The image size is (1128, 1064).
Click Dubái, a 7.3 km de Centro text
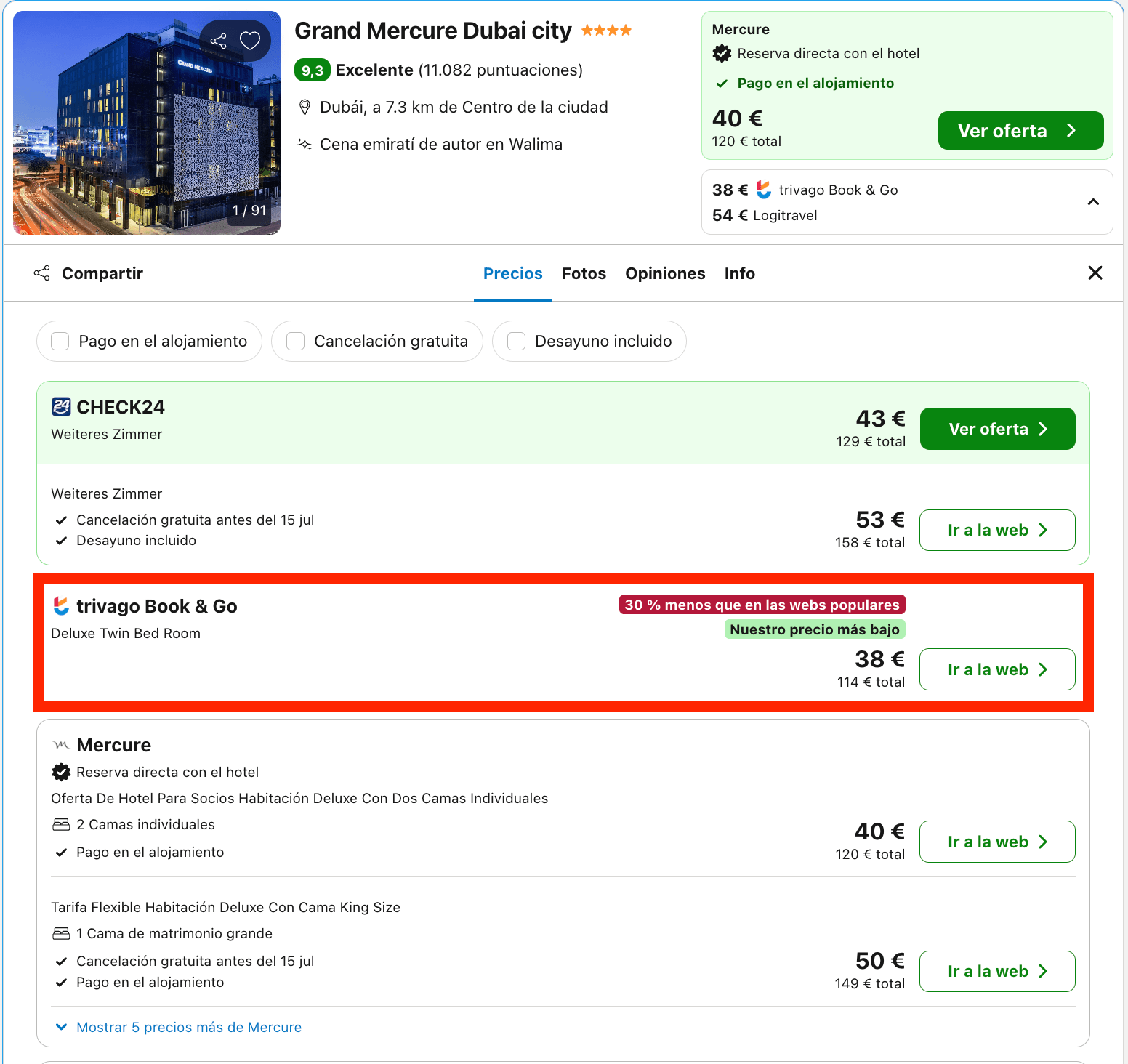pyautogui.click(x=464, y=108)
